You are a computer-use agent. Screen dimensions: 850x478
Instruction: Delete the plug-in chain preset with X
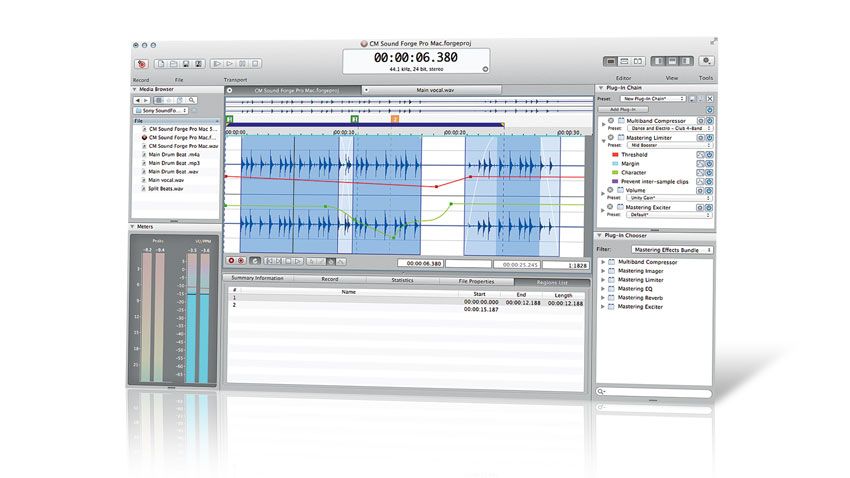[710, 99]
